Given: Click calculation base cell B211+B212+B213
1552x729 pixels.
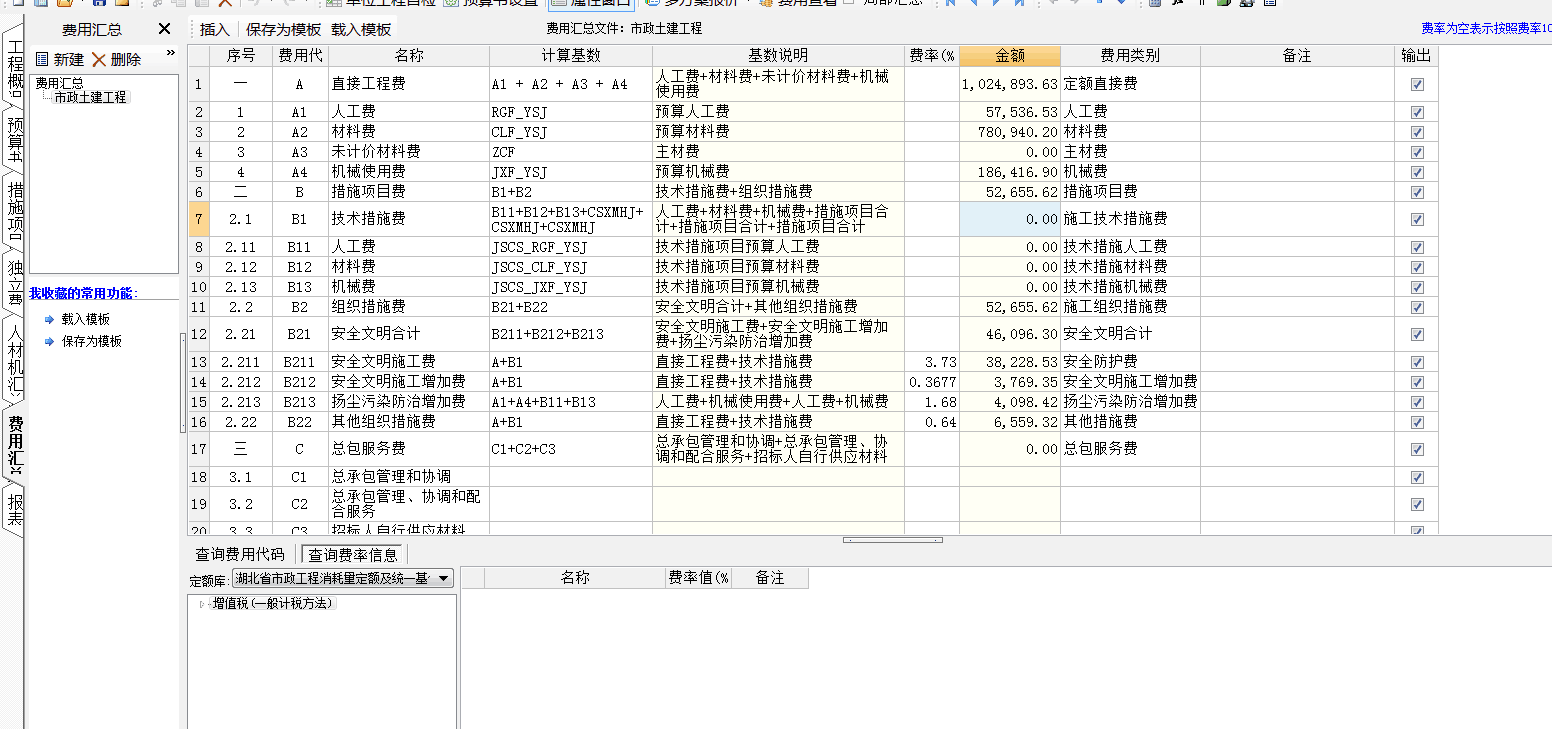Looking at the screenshot, I should [x=571, y=334].
